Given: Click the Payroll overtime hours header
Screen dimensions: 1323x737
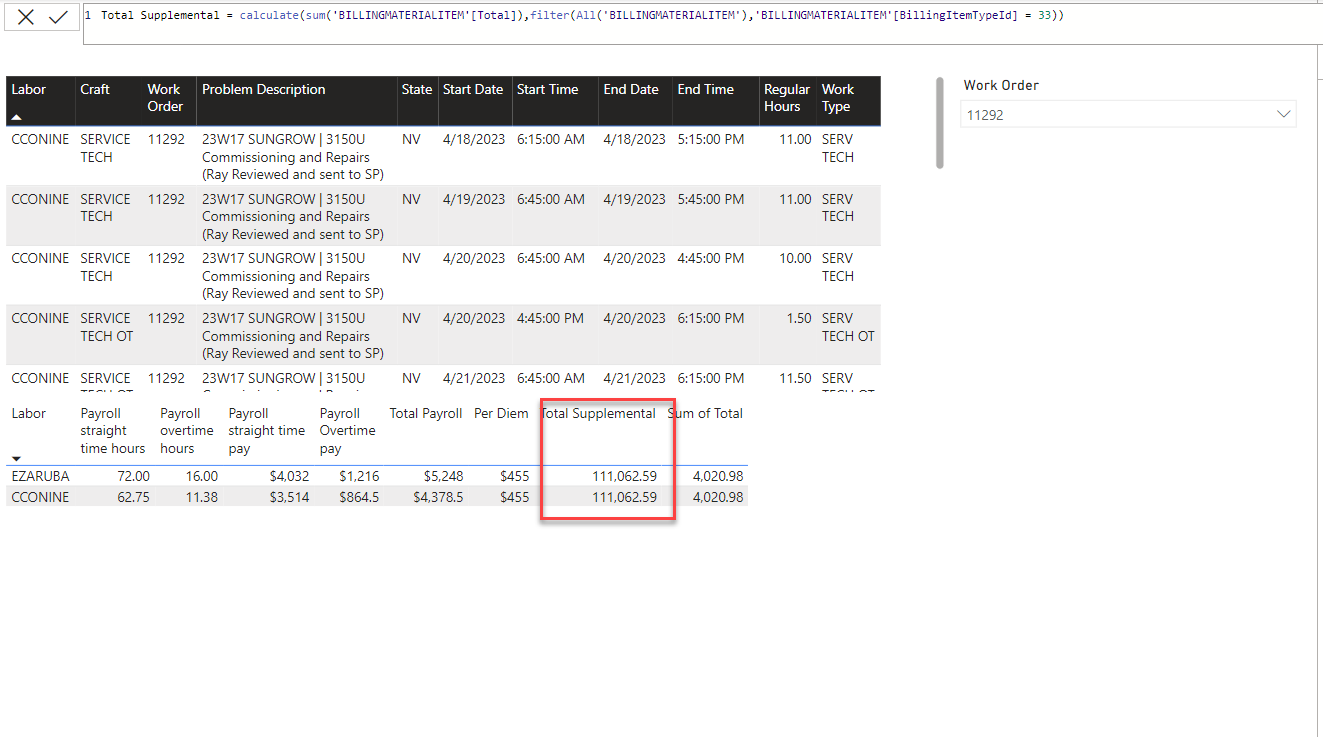Looking at the screenshot, I should coord(186,431).
